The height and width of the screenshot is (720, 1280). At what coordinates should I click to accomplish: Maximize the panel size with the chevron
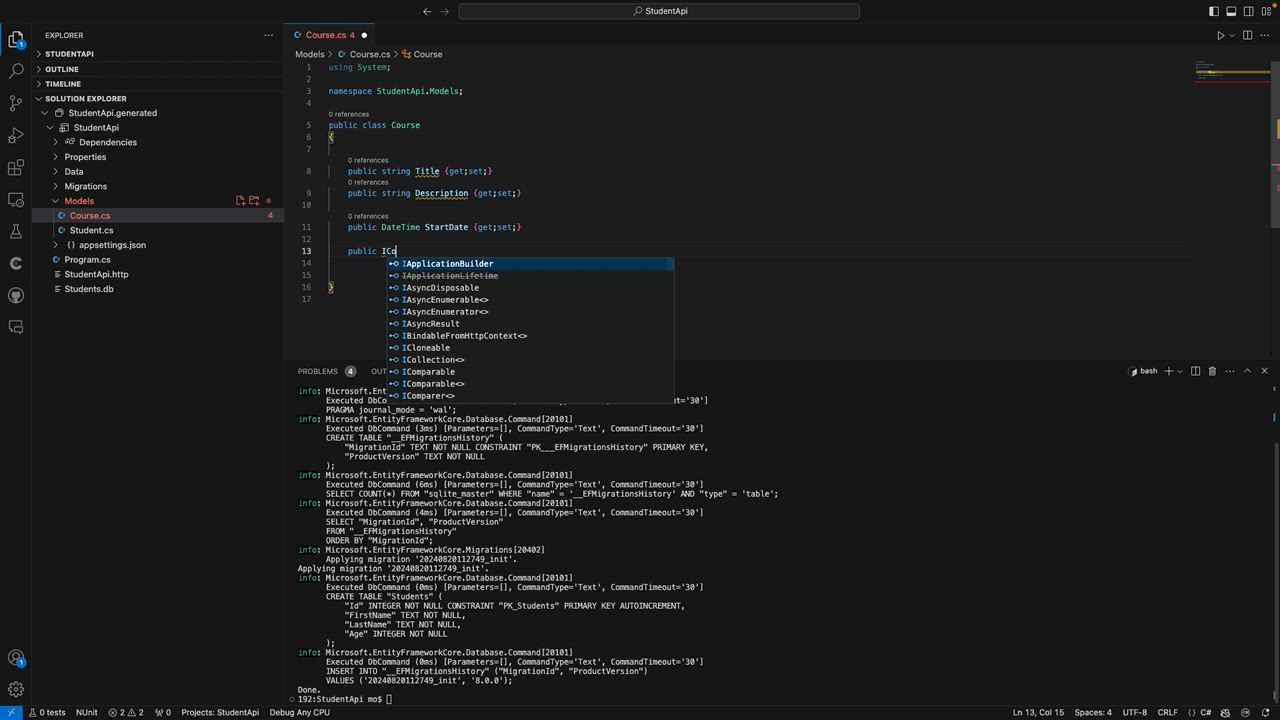(x=1247, y=371)
